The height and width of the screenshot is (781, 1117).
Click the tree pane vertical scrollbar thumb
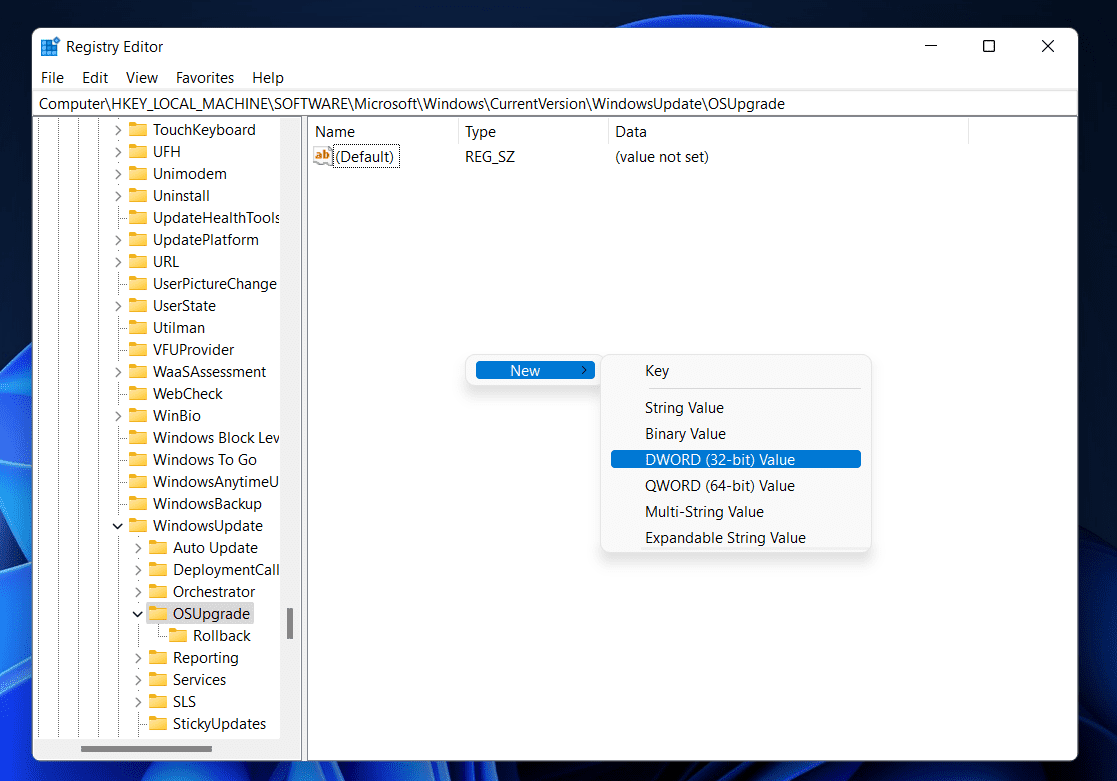click(x=290, y=624)
